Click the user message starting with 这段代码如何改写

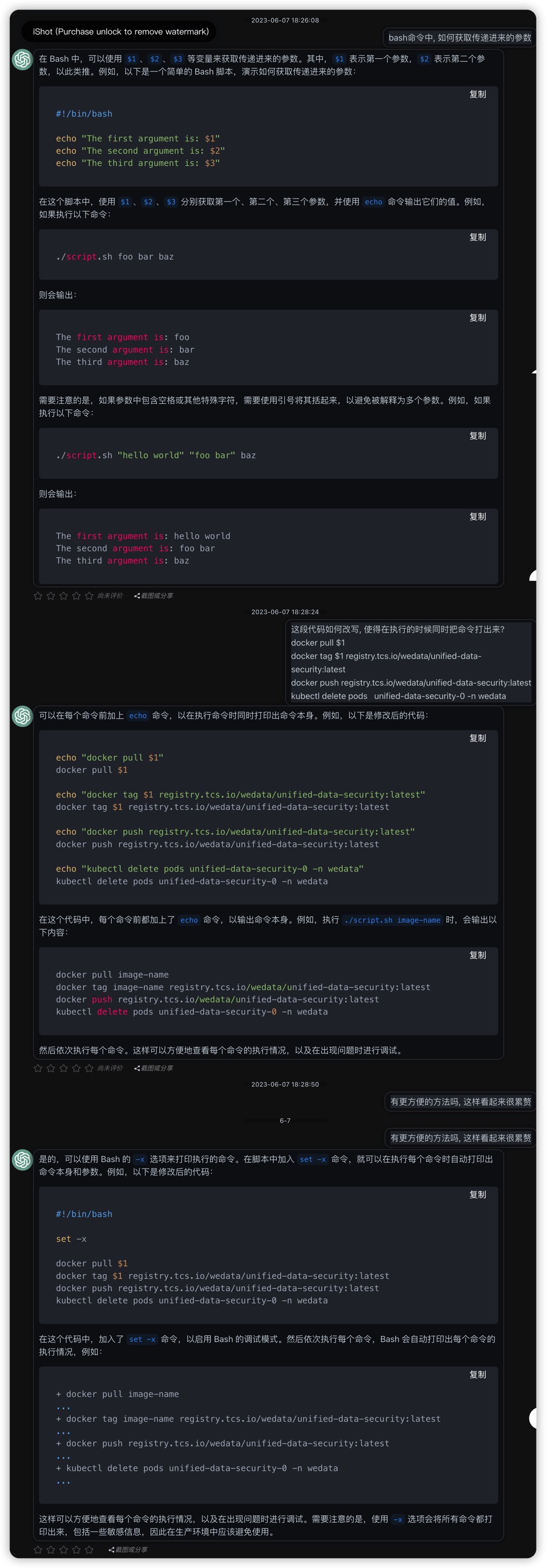[x=410, y=662]
